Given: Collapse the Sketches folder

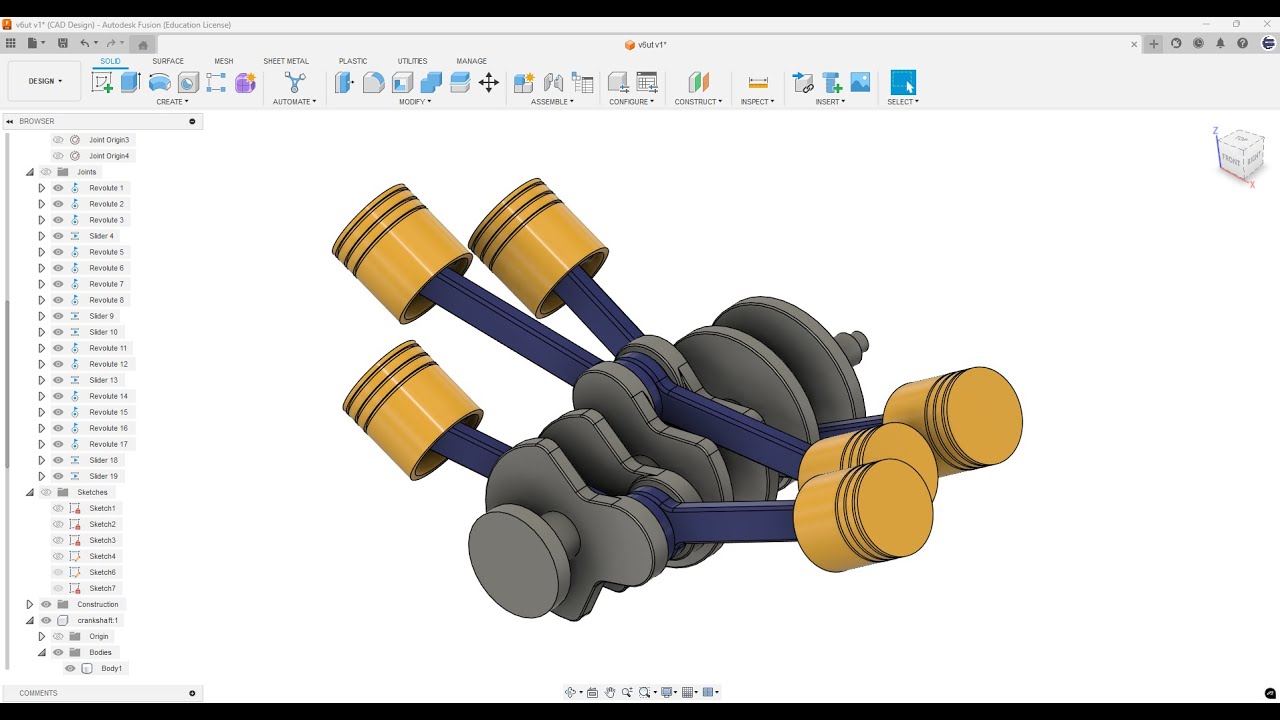Looking at the screenshot, I should [30, 492].
